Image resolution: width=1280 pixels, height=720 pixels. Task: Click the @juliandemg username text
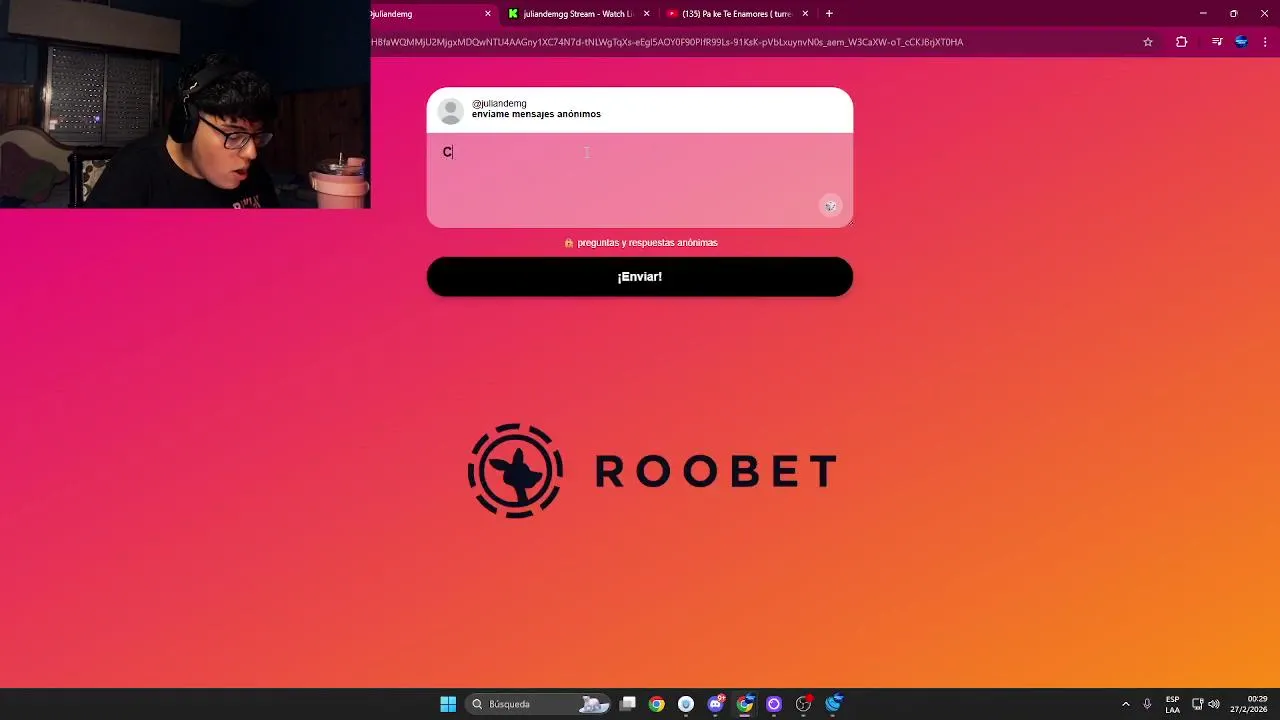(499, 103)
